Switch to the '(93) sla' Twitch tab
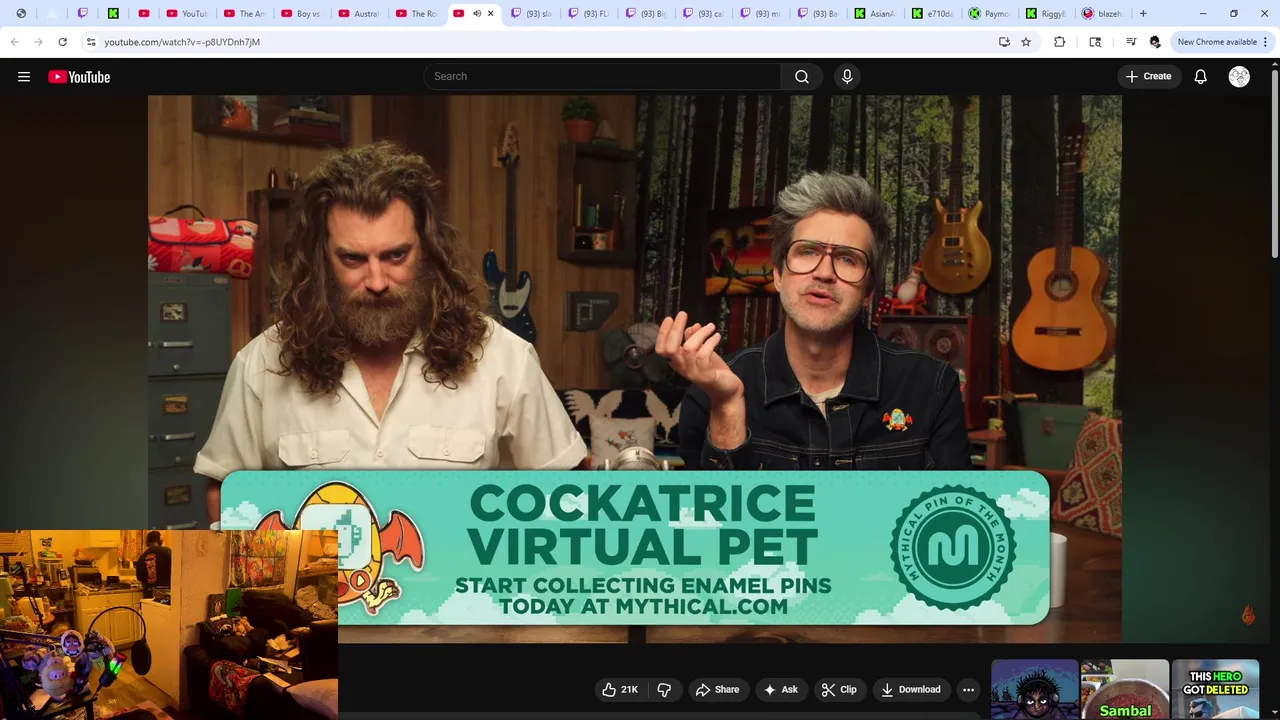The width and height of the screenshot is (1280, 720). click(532, 14)
